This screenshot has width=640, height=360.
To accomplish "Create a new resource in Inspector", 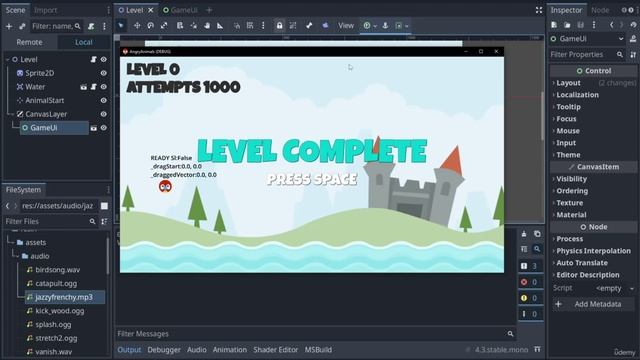I will pos(554,25).
